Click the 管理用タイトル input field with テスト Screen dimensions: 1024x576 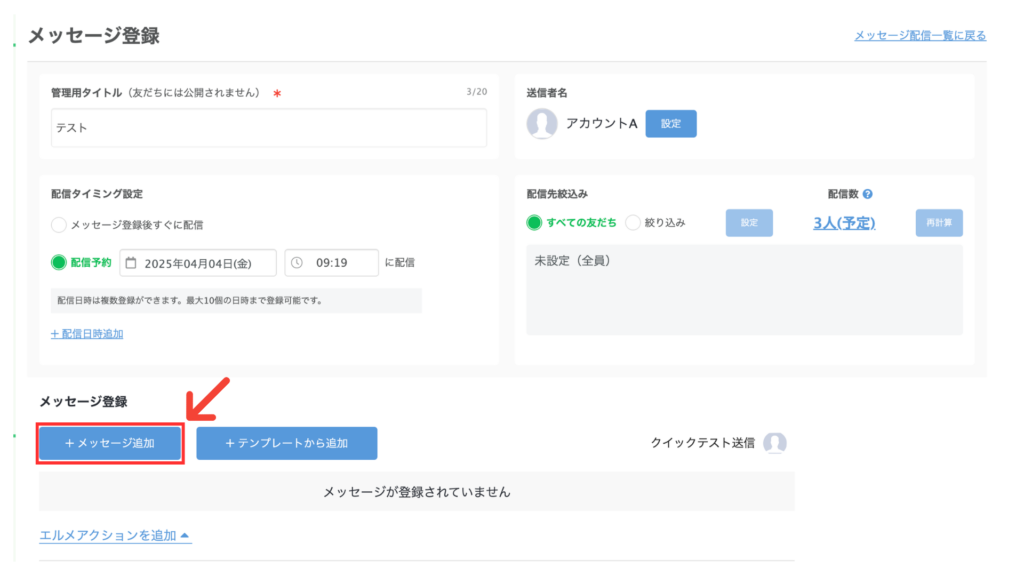[268, 127]
